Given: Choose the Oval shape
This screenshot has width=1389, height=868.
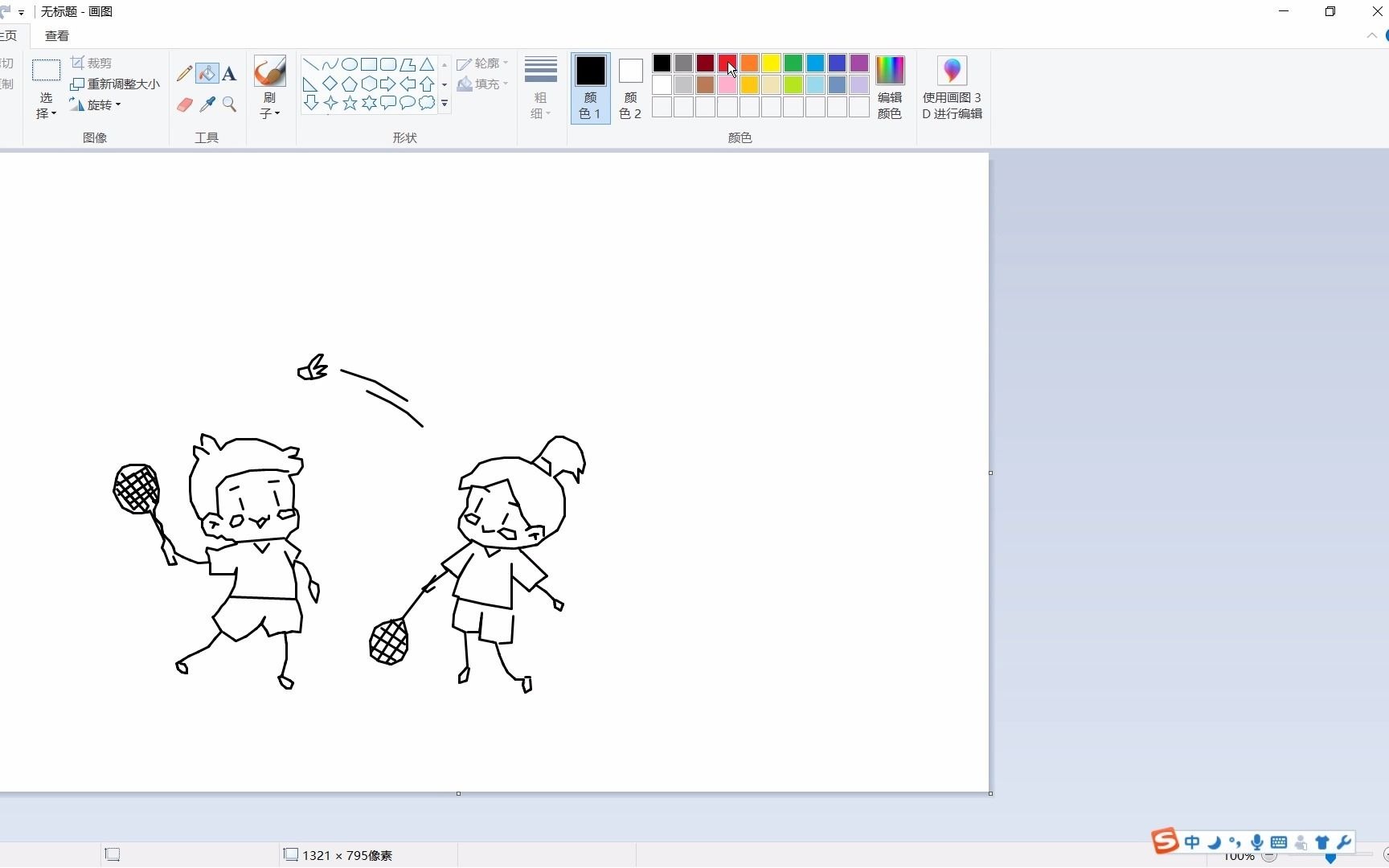Looking at the screenshot, I should click(349, 64).
